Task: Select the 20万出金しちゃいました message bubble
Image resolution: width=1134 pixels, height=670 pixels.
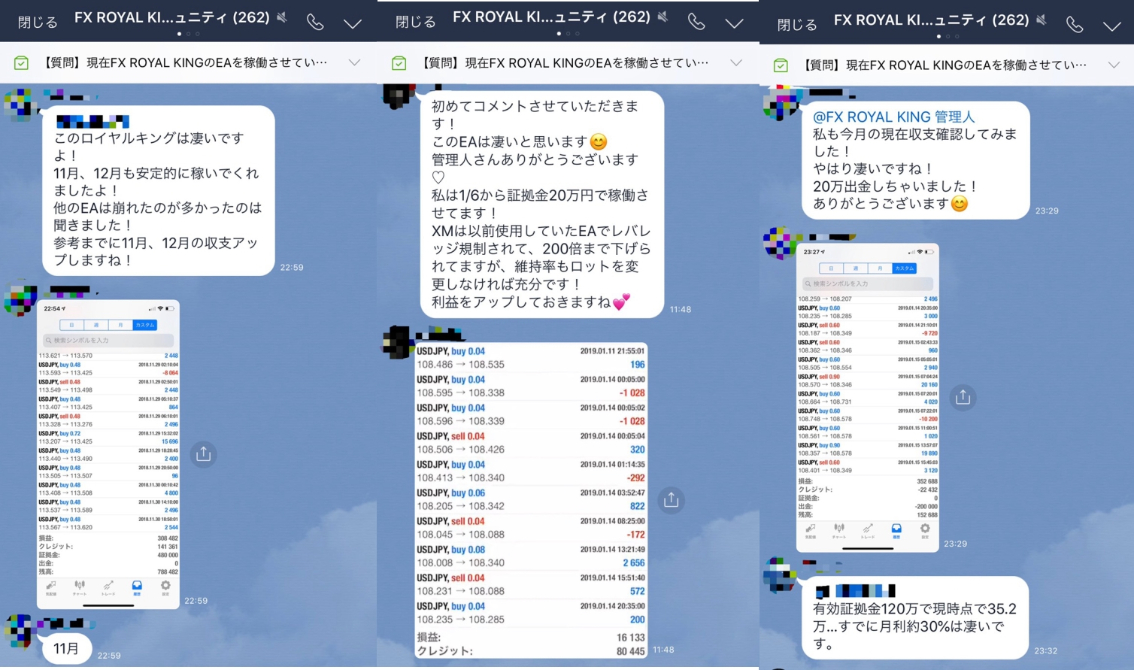Action: coord(915,160)
